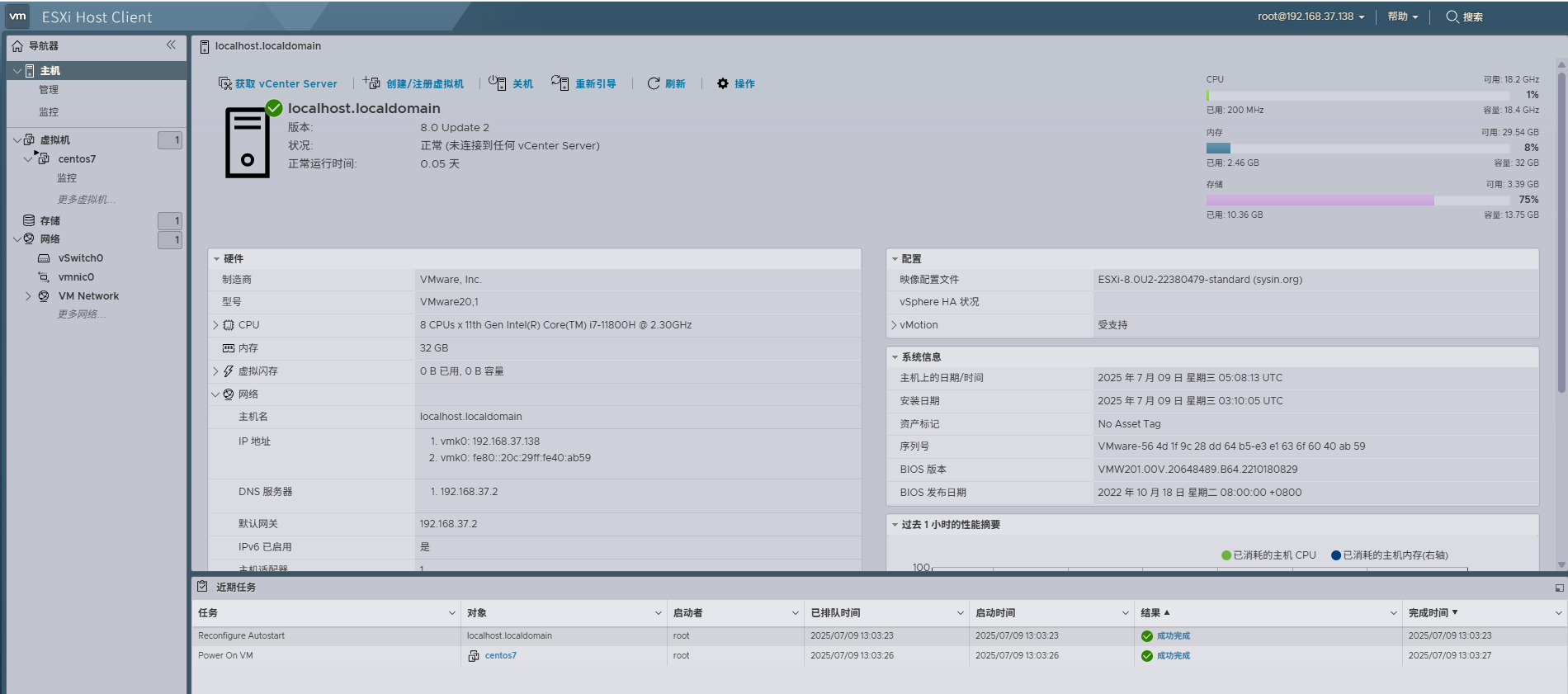The width and height of the screenshot is (1568, 694).
Task: Click the large host server icon
Action: (x=248, y=142)
